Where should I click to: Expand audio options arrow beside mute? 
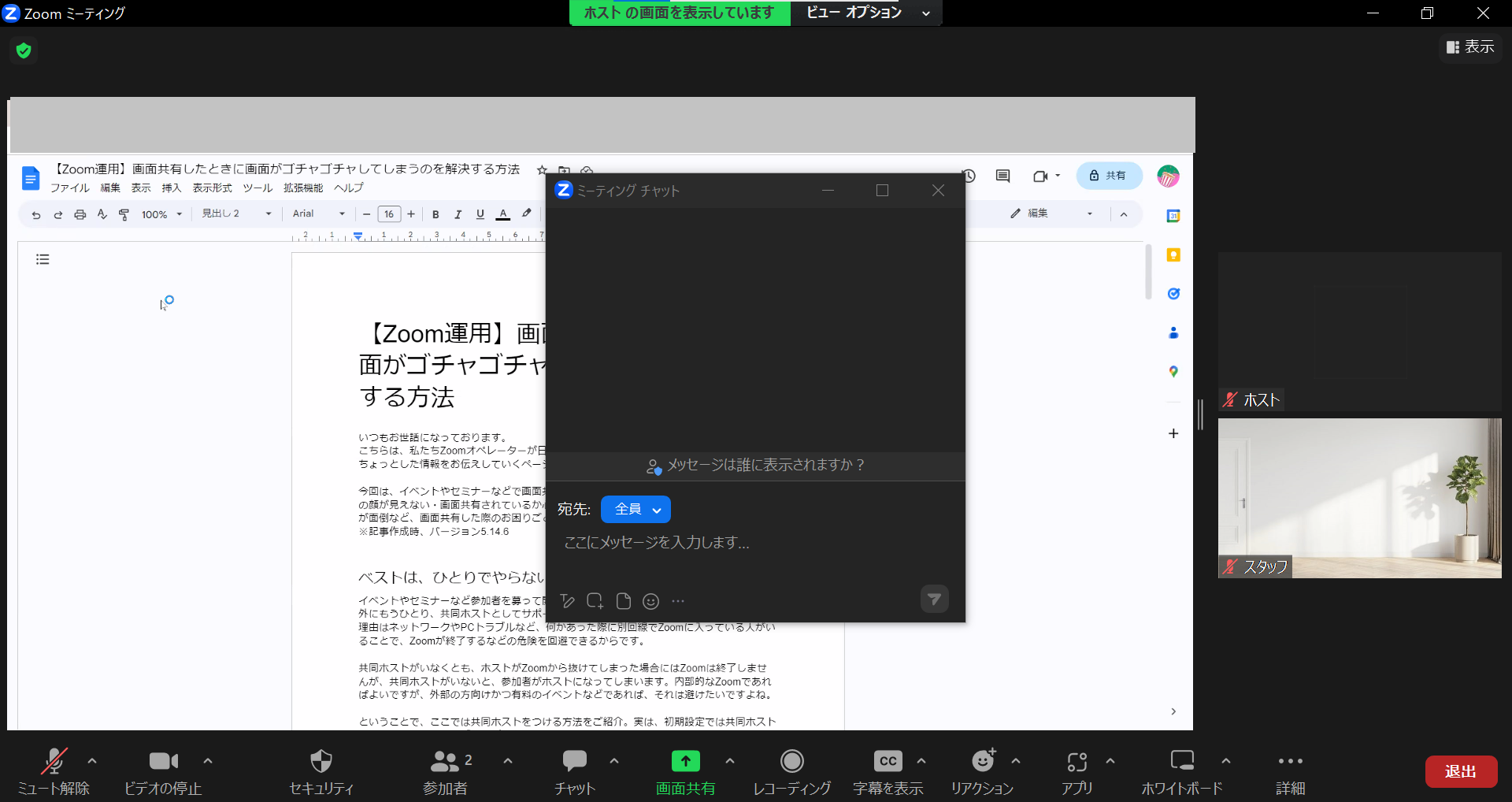pyautogui.click(x=92, y=761)
